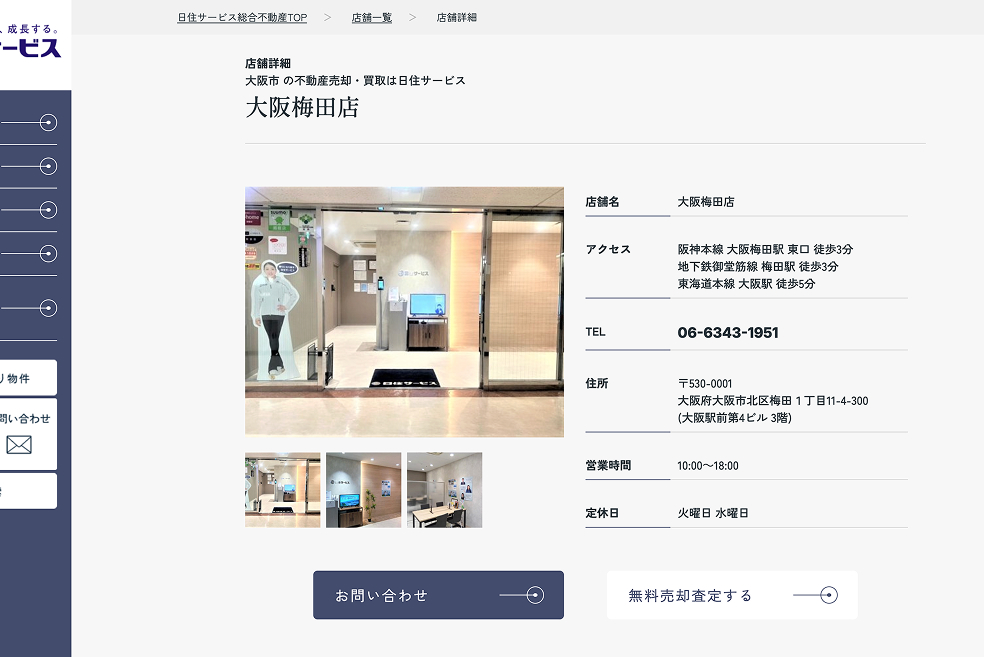Click the bottom white sidebar button
The height and width of the screenshot is (657, 984).
click(27, 491)
